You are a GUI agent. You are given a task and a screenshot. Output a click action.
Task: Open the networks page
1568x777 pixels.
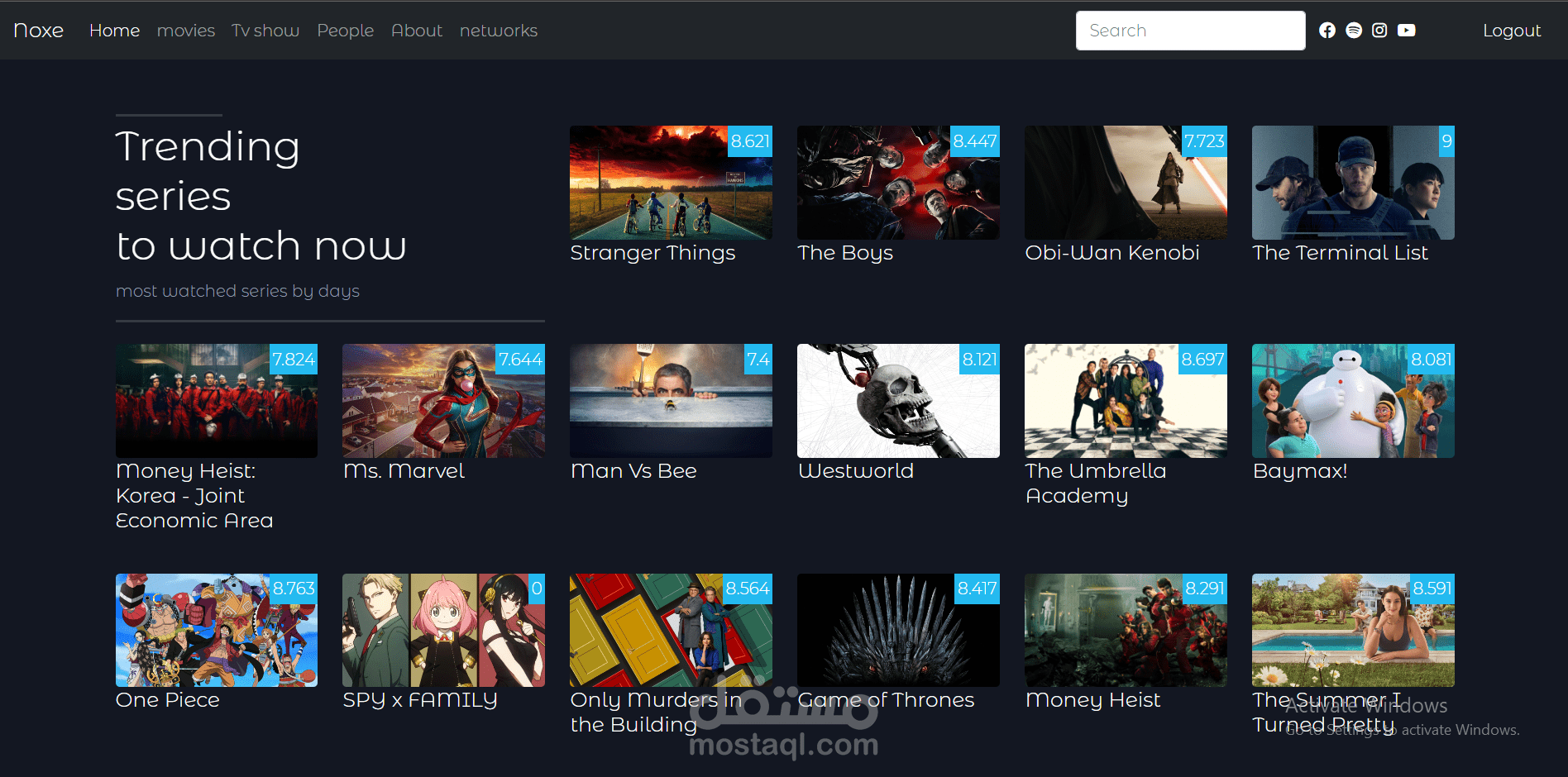pyautogui.click(x=499, y=31)
